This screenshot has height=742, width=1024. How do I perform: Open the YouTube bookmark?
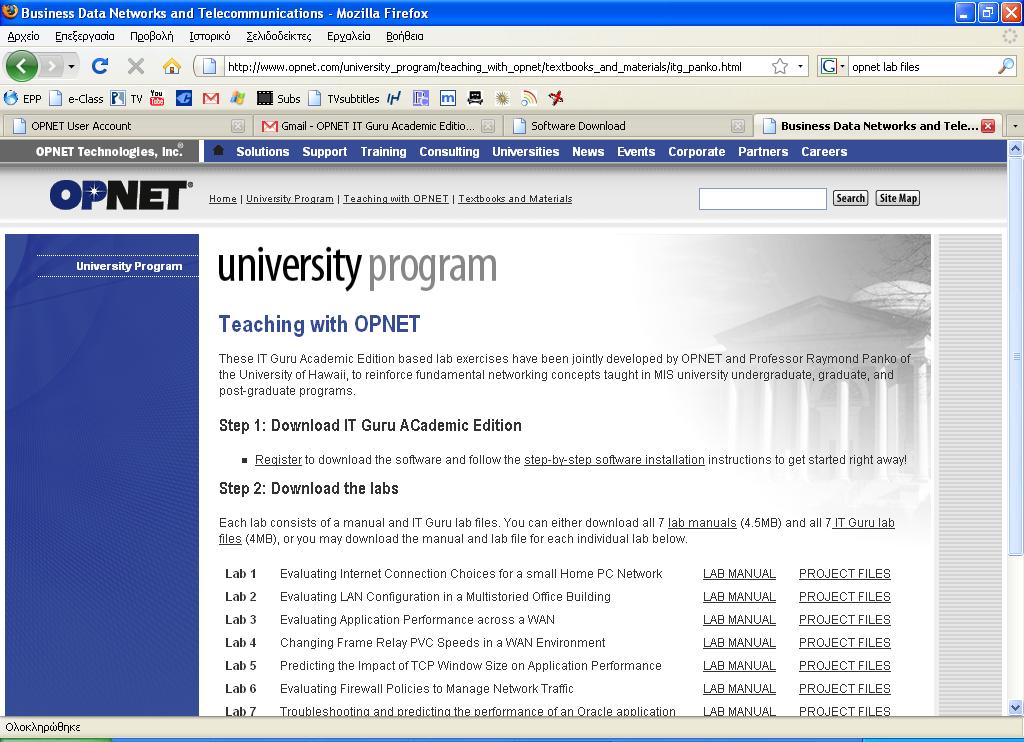coord(157,99)
